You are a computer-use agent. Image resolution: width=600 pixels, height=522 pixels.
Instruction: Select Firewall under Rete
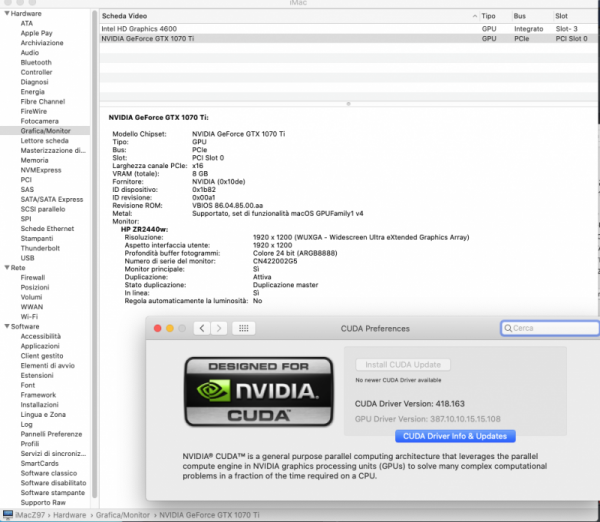coord(33,277)
